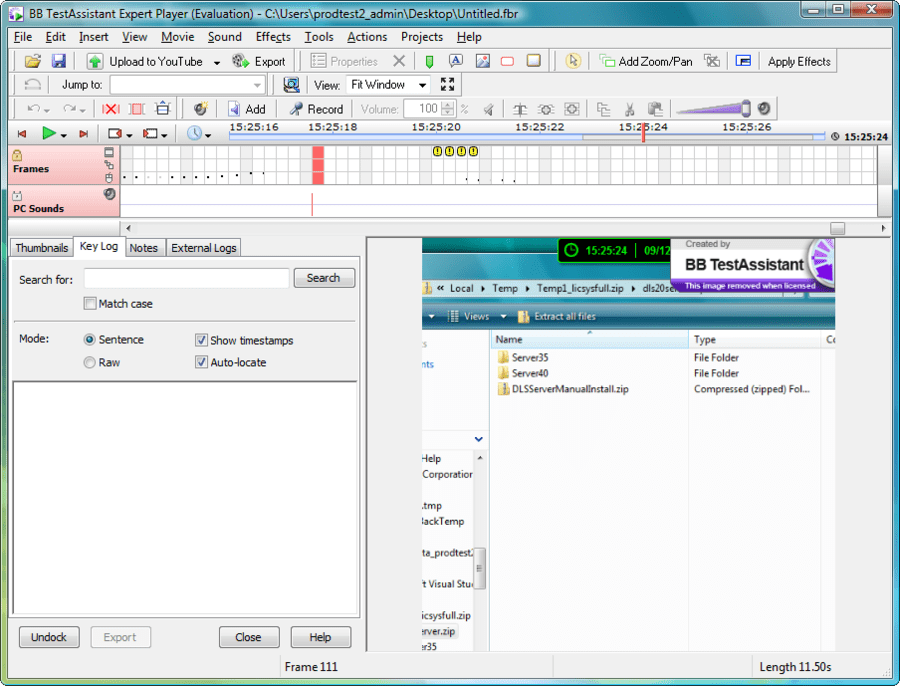Viewport: 900px width, 686px height.
Task: Open the mark-end frame dropdown
Action: (164, 135)
